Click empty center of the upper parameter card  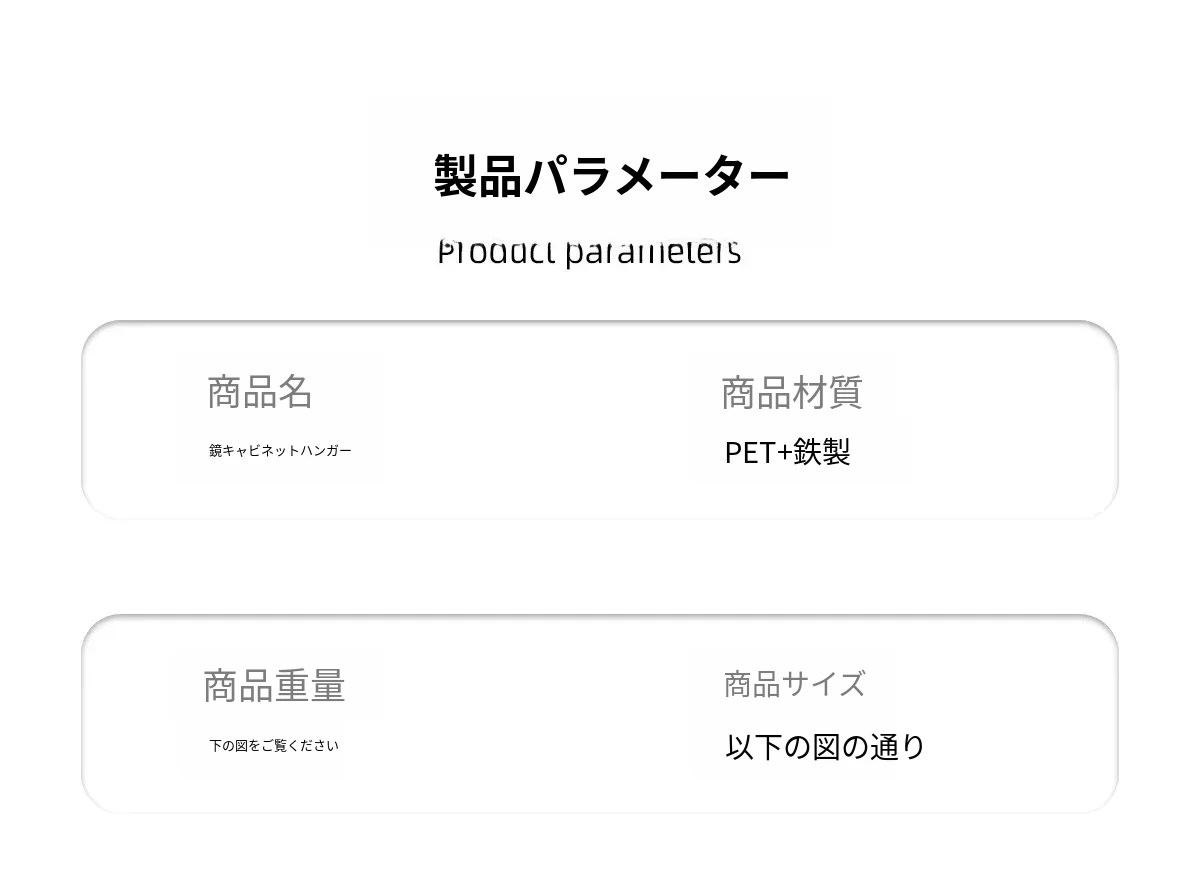540,420
